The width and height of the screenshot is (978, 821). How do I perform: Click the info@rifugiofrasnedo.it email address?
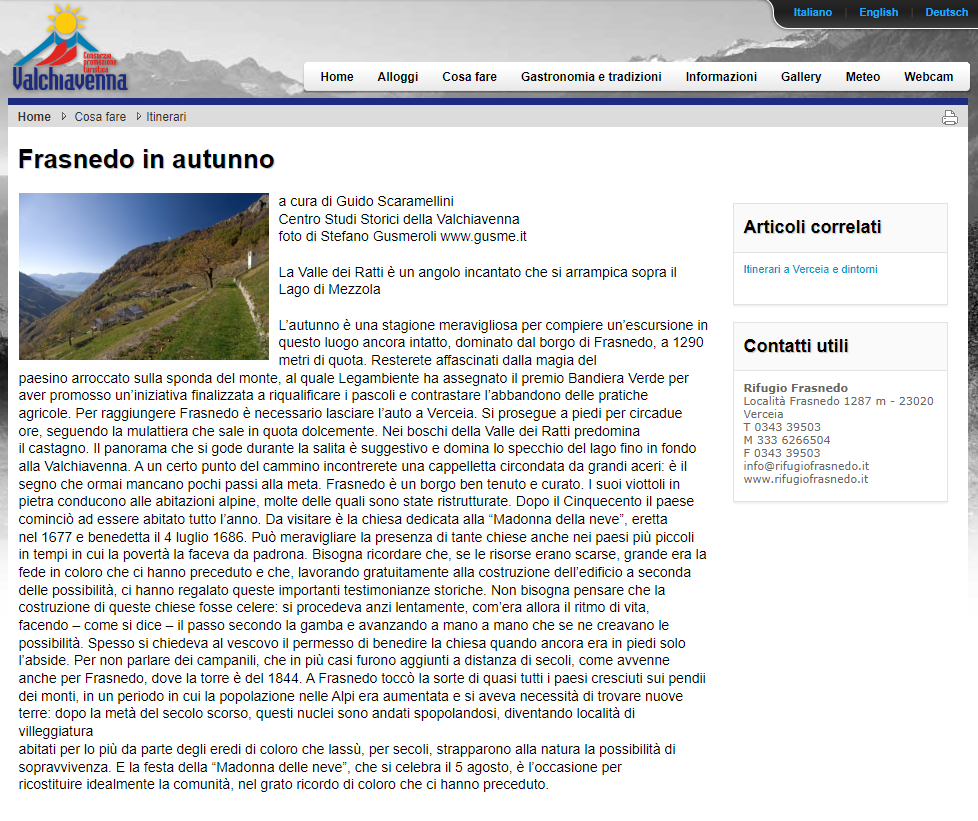pos(806,466)
